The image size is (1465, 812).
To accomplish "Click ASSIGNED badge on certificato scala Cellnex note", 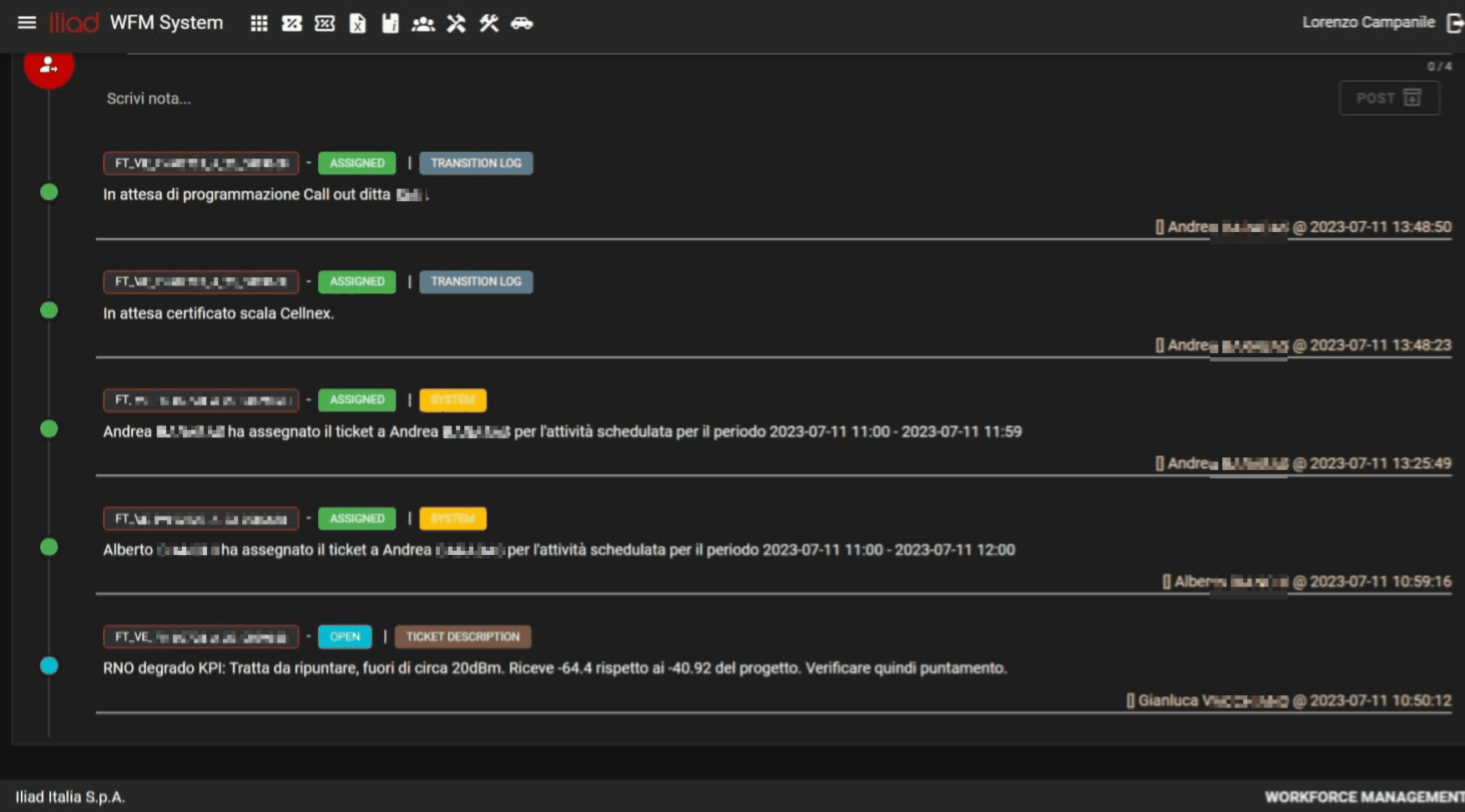I will click(x=356, y=281).
